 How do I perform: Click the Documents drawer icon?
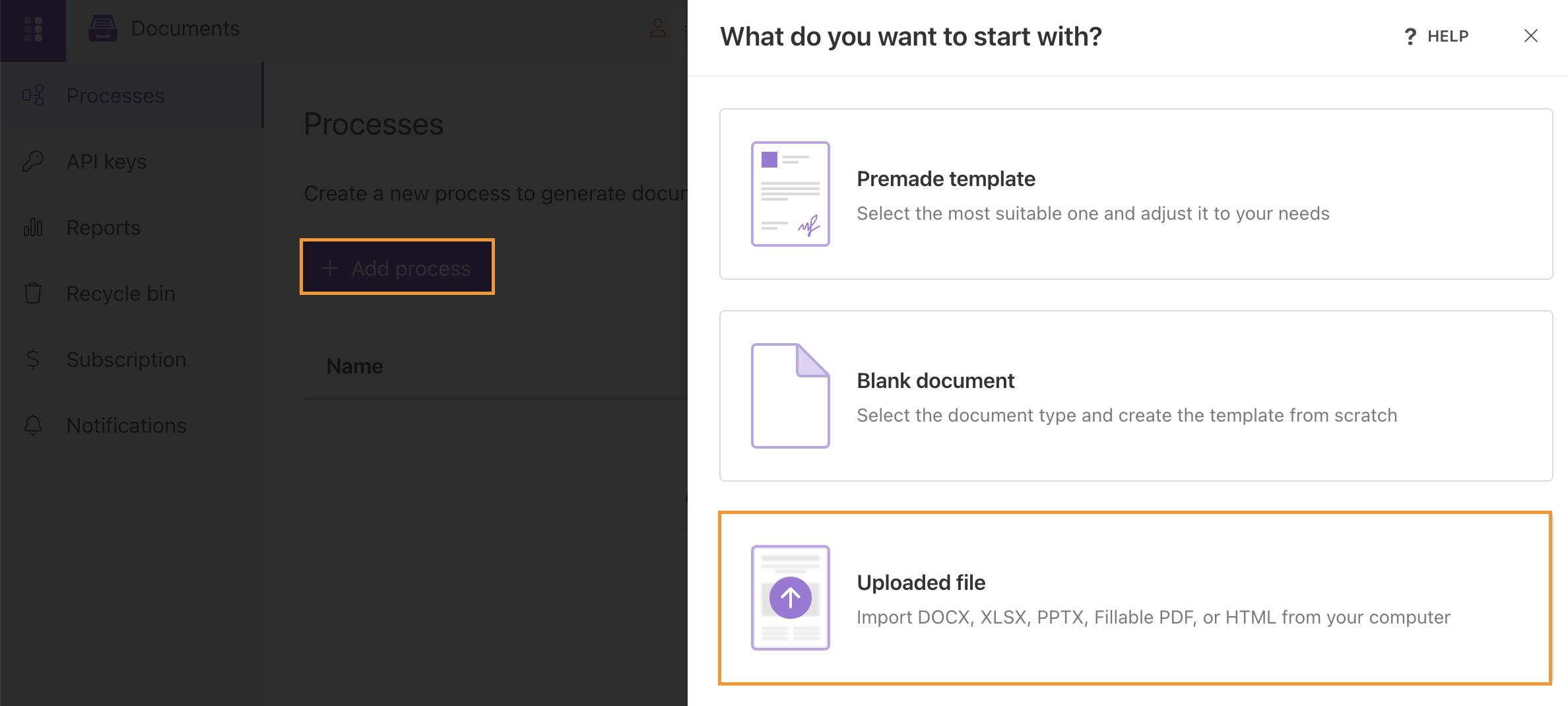point(103,28)
